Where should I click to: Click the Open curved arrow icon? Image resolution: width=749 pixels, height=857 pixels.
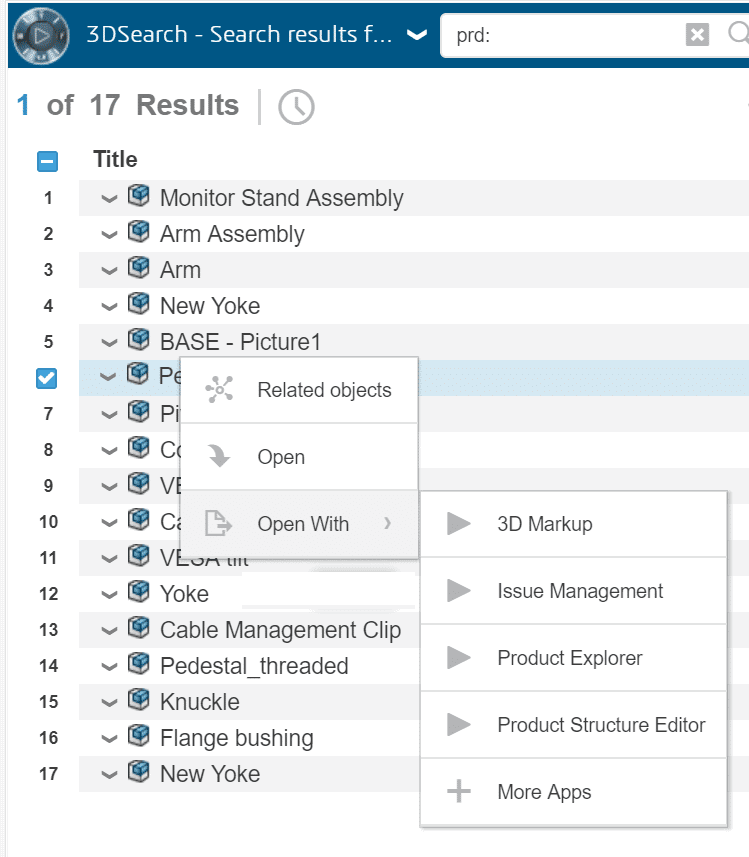point(219,456)
